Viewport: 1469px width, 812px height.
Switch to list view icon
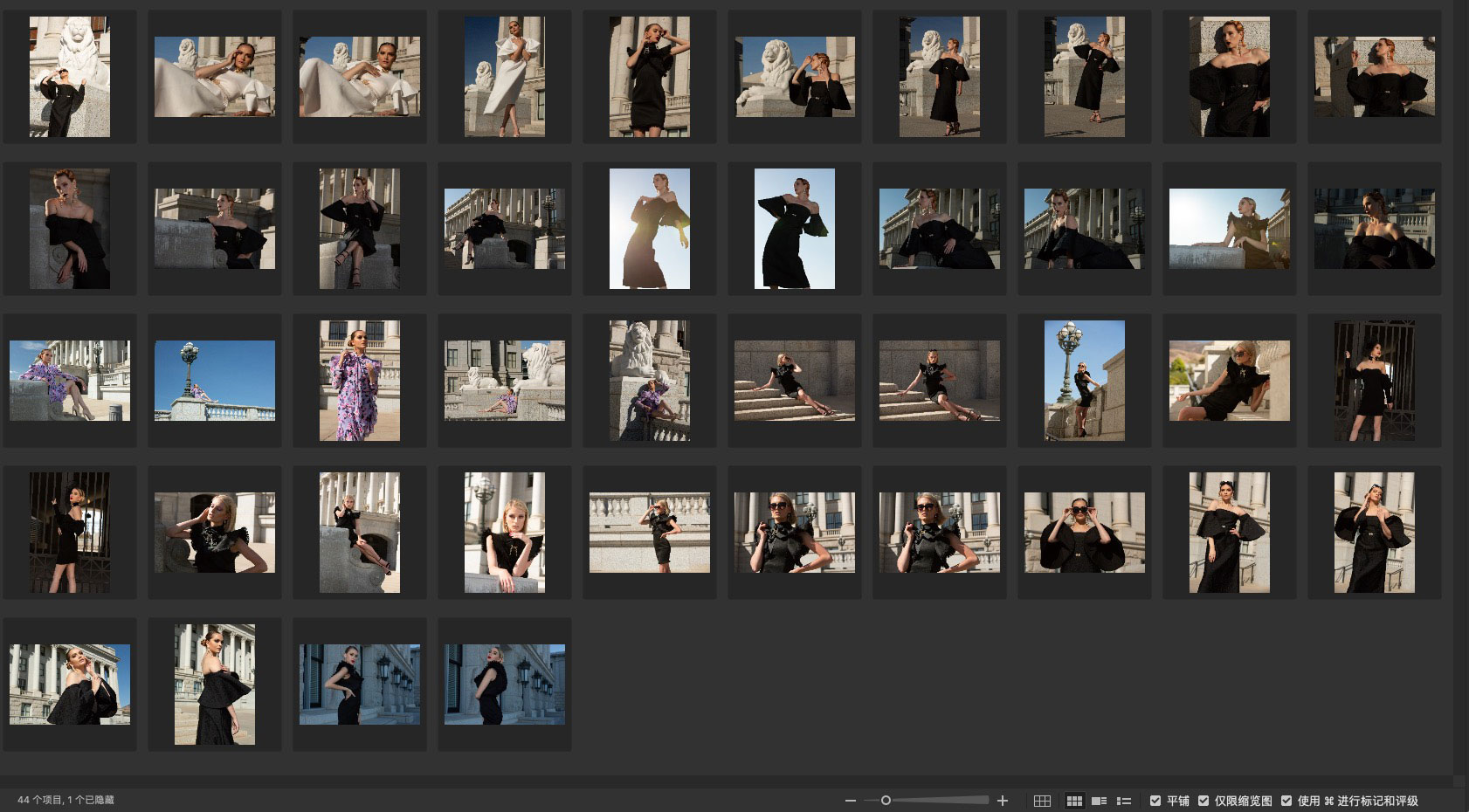(1124, 801)
